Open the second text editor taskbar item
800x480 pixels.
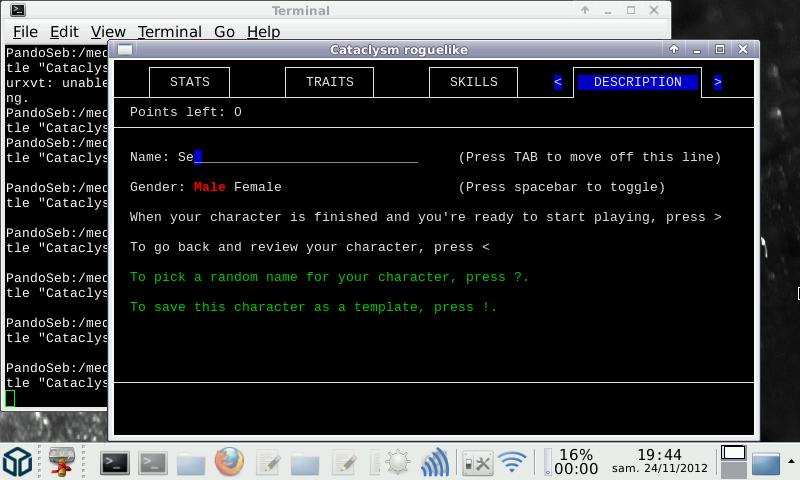coord(344,463)
